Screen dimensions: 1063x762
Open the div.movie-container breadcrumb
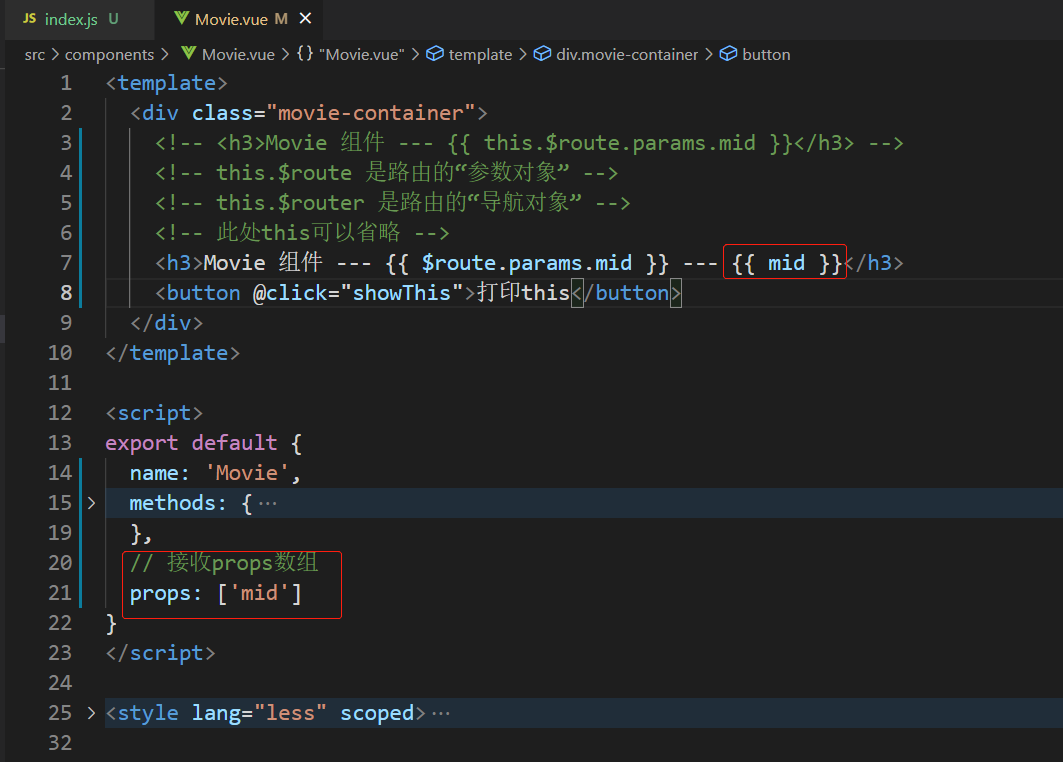tap(626, 55)
